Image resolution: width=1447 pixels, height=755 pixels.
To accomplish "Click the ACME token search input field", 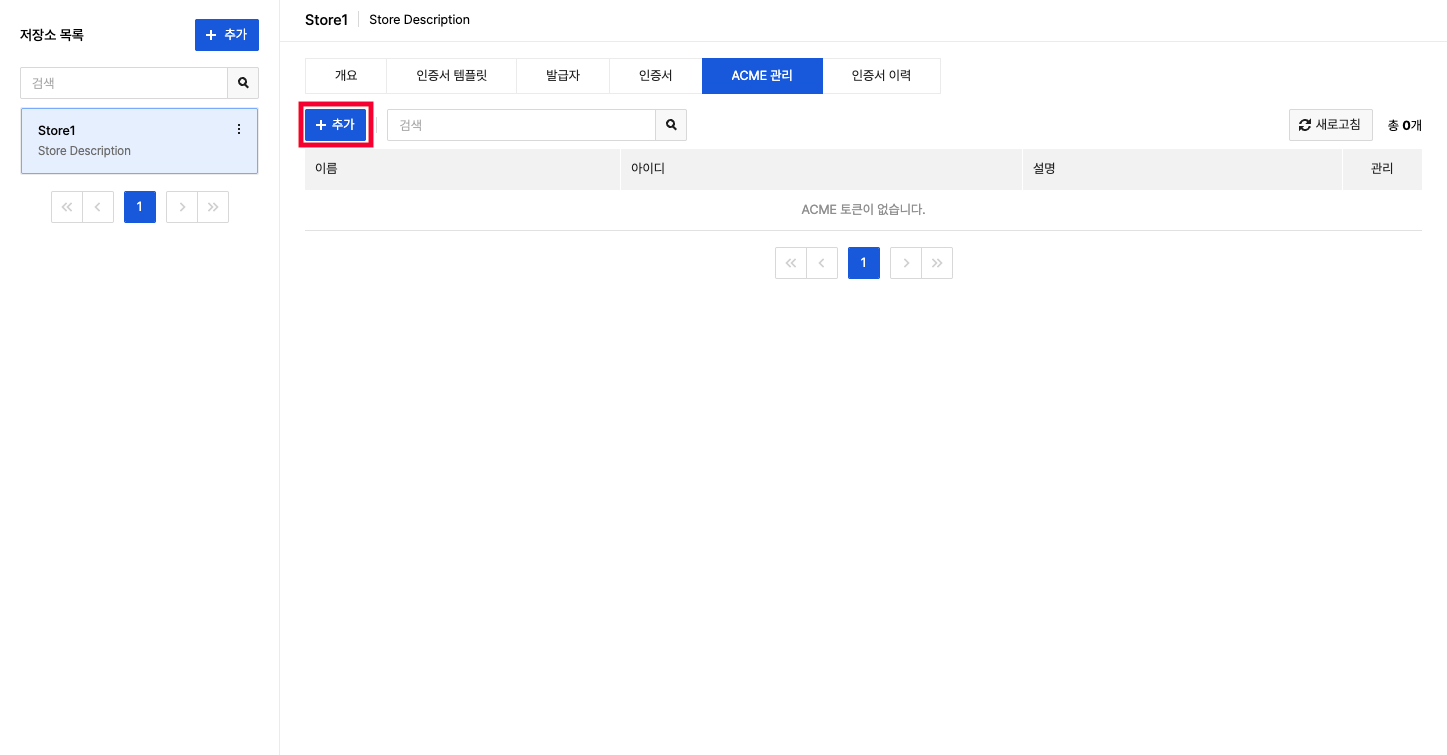I will point(520,124).
